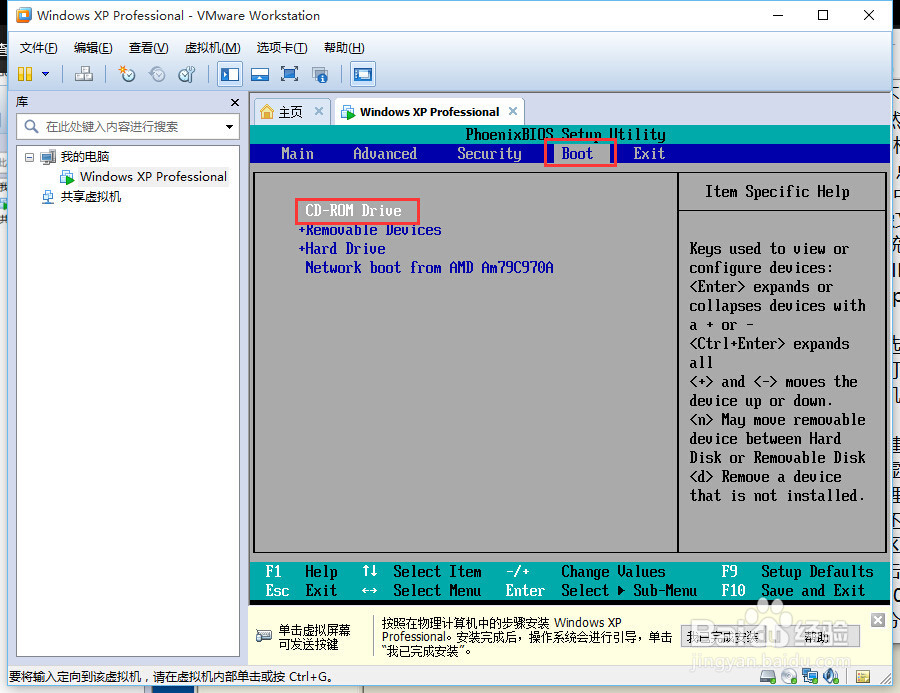900x693 pixels.
Task: Open the suspend button dropdown arrow
Action: coord(44,74)
